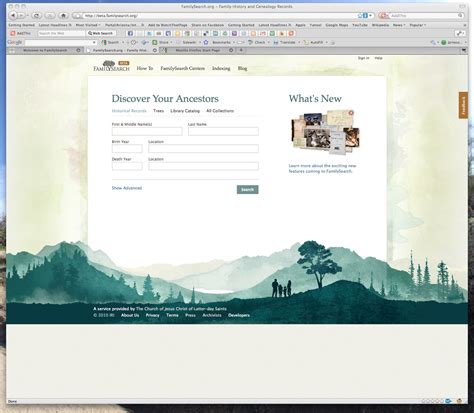Switch to Mozilla Firefox Start Page tab
474x413 pixels.
[x=198, y=50]
